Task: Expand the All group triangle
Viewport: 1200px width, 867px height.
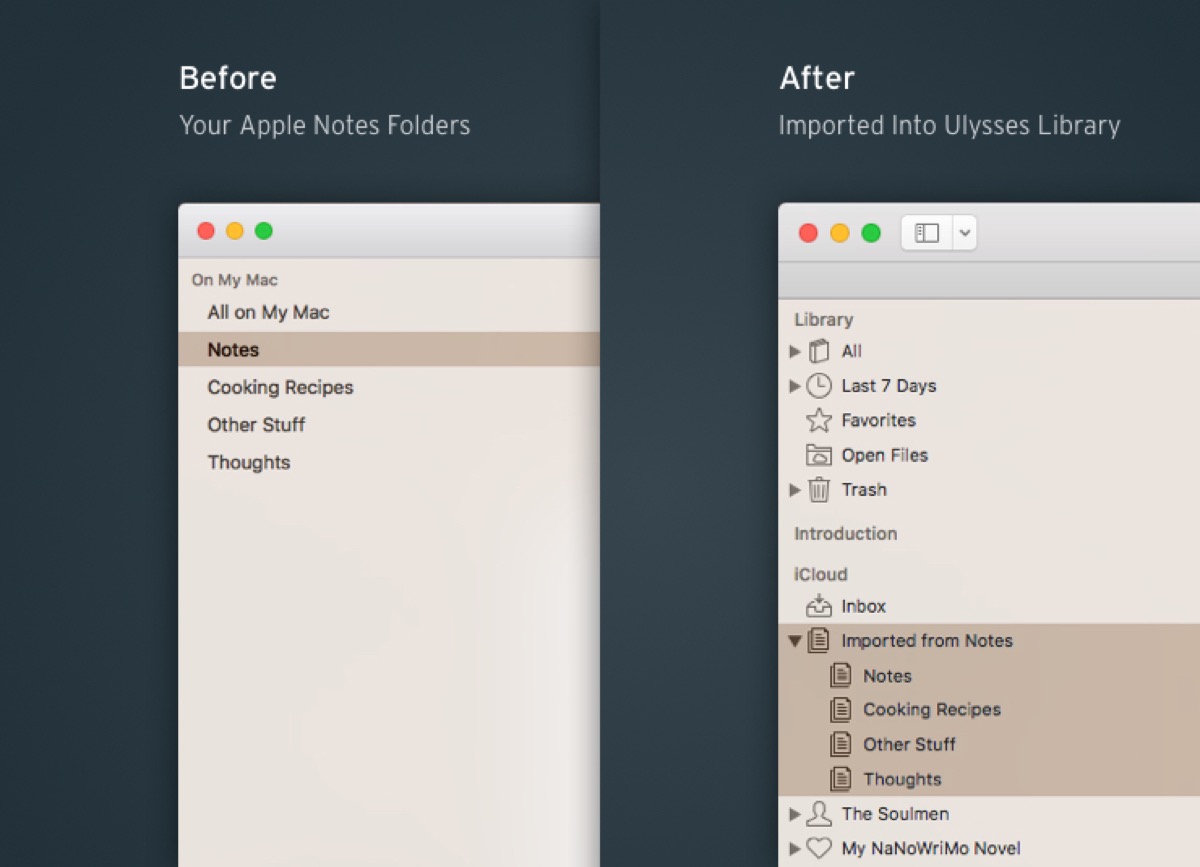Action: [x=795, y=351]
